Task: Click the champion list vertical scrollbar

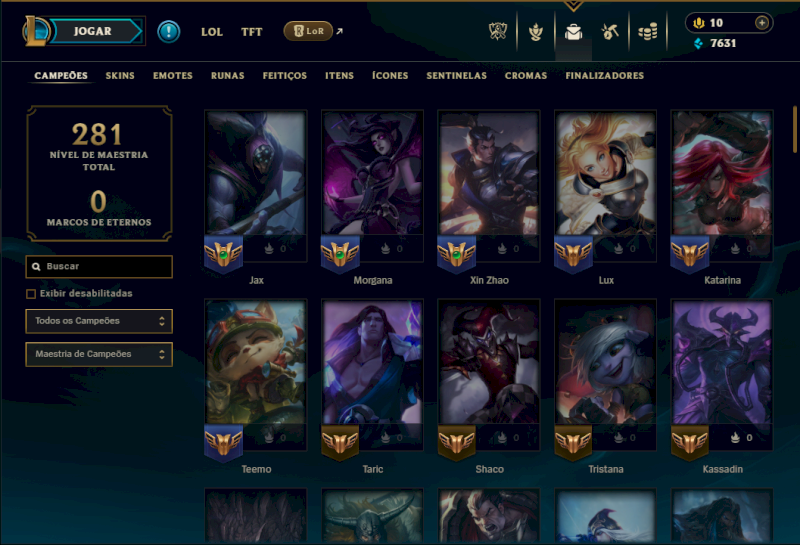Action: 794,129
